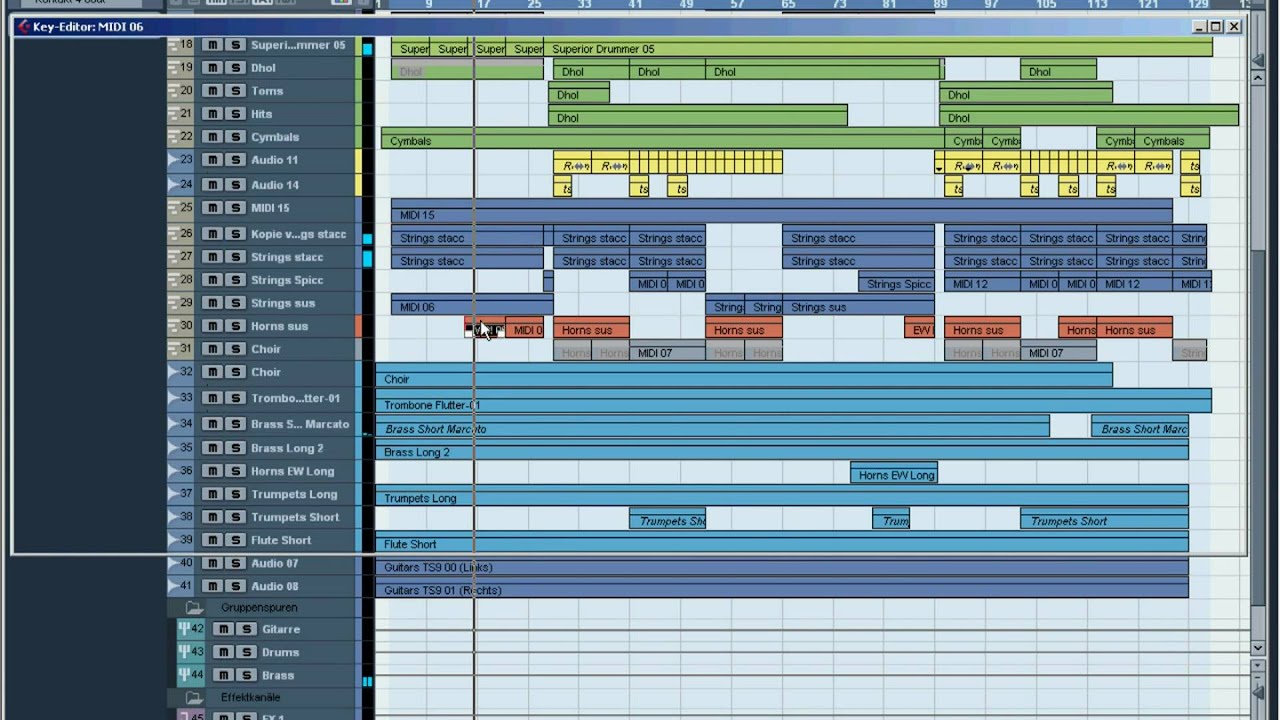This screenshot has width=1280, height=720.
Task: Select the Audio 14 track name
Action: (x=275, y=185)
